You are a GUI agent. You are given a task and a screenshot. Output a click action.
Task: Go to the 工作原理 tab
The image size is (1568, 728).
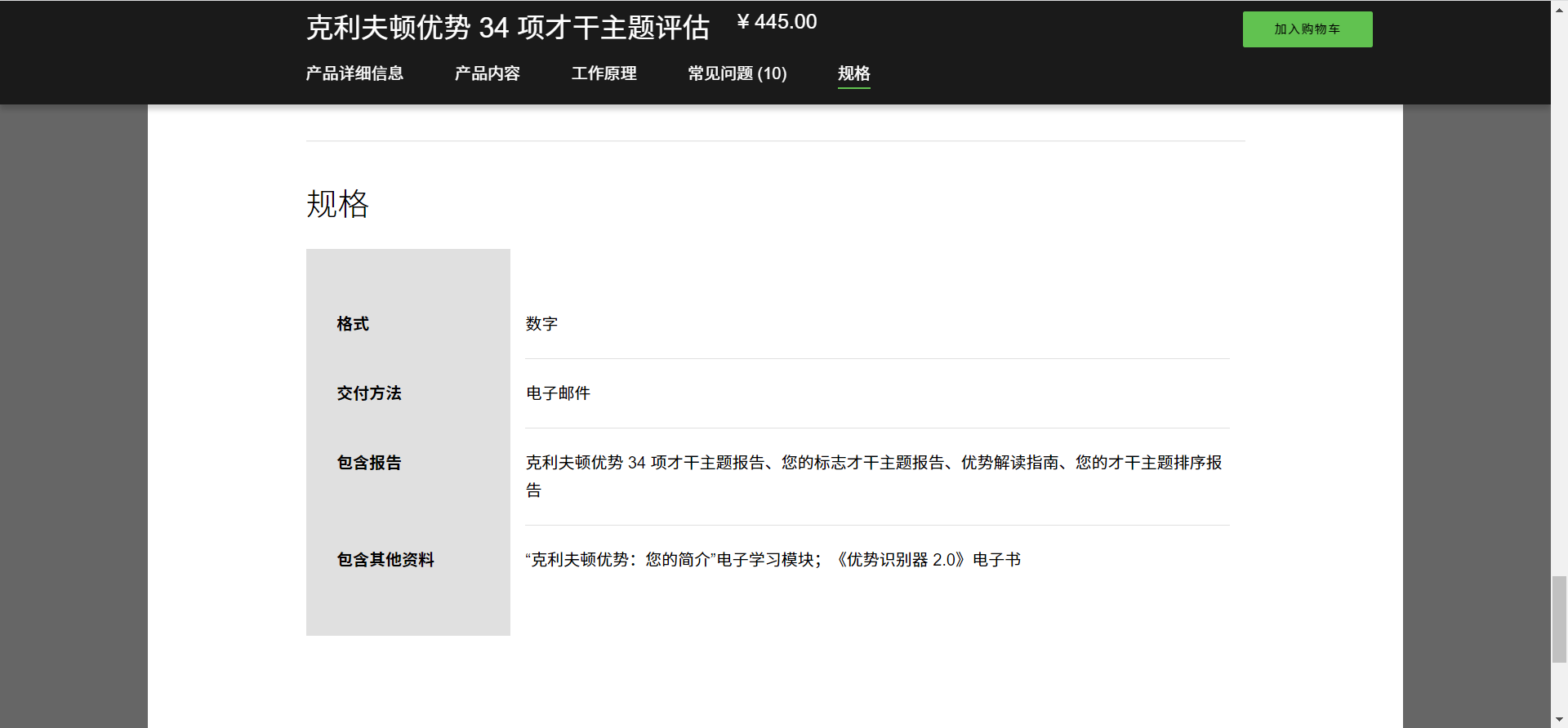pos(604,73)
